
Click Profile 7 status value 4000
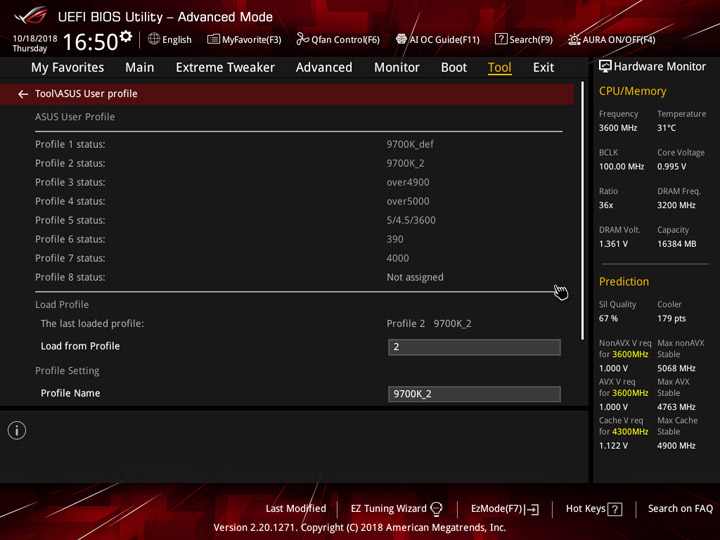pyautogui.click(x=398, y=258)
